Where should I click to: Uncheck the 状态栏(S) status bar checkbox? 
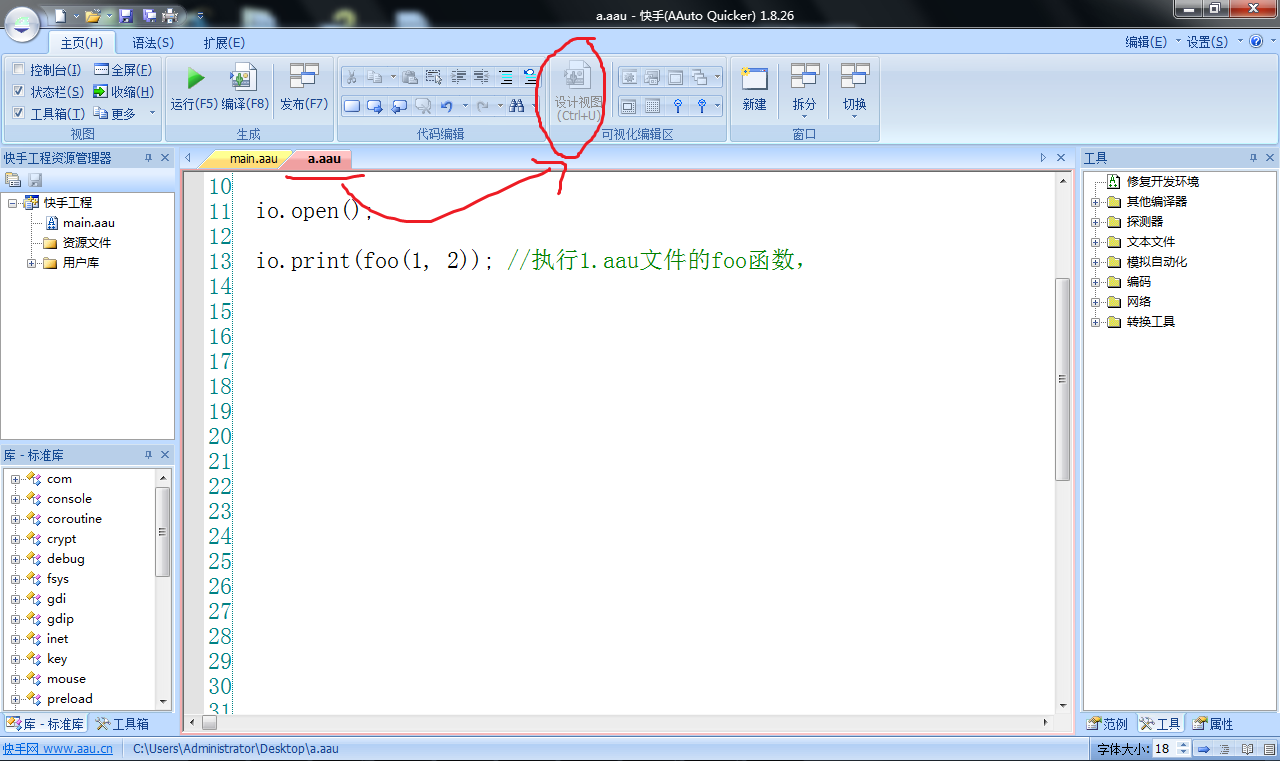click(18, 92)
